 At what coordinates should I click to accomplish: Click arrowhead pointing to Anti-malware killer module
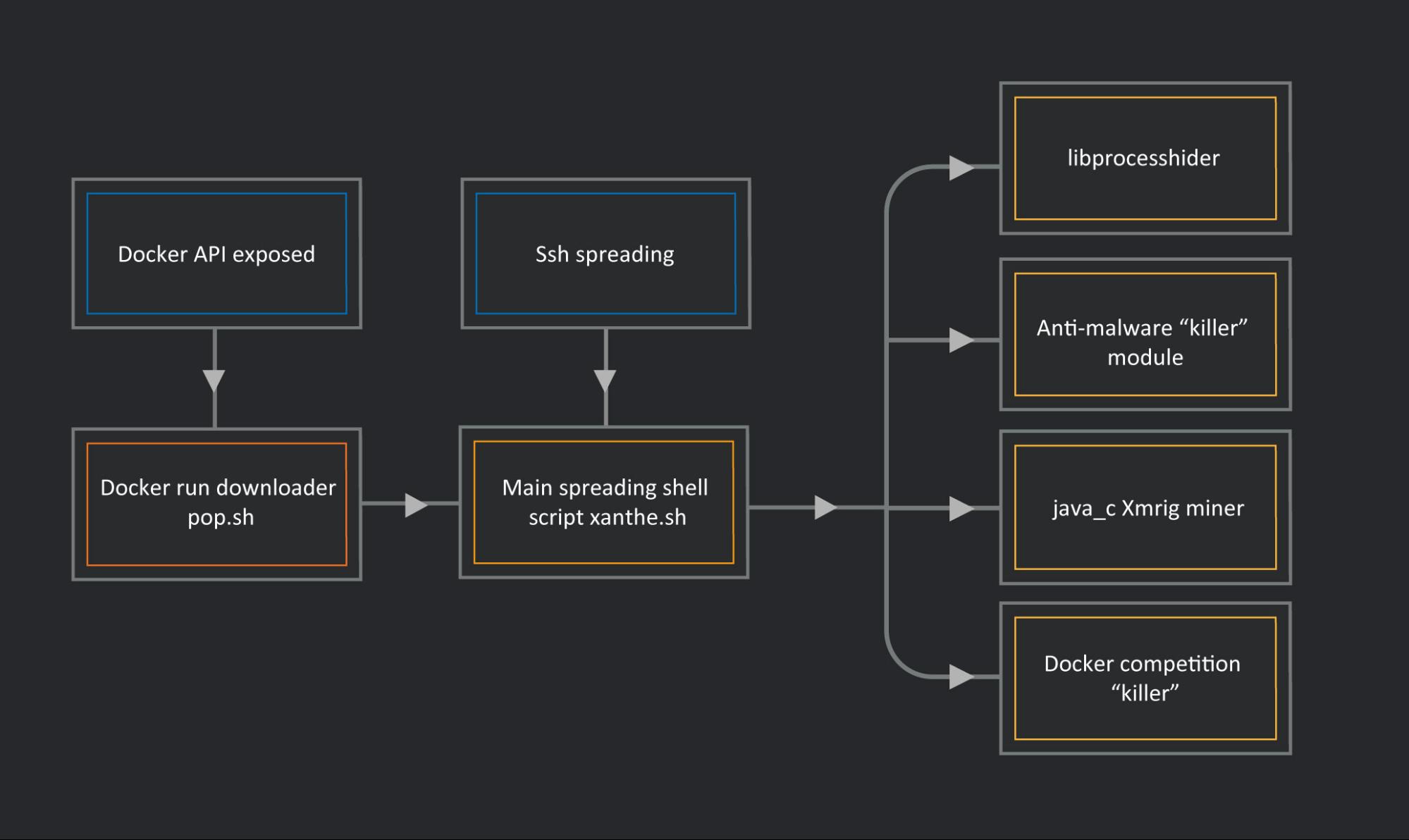[x=960, y=340]
